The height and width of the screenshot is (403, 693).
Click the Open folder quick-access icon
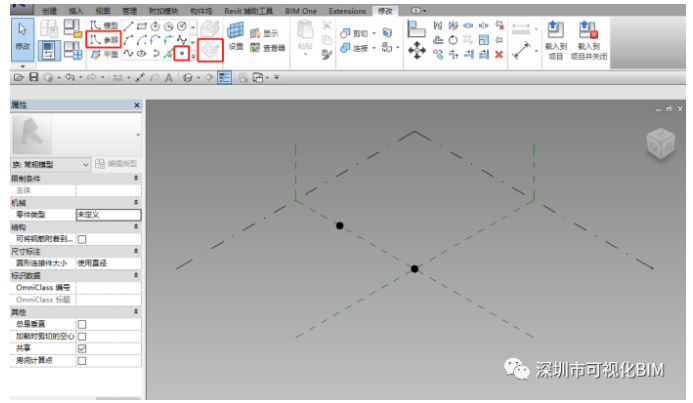tap(19, 77)
